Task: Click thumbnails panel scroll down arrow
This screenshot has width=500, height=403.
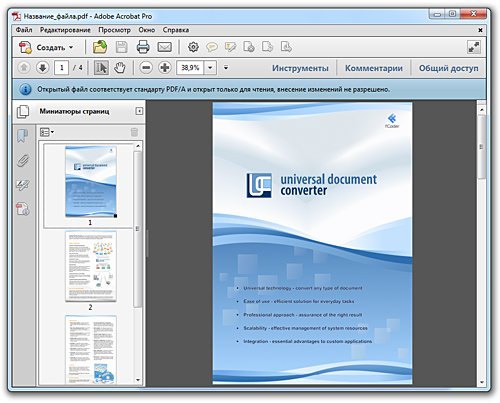Action: [x=138, y=380]
